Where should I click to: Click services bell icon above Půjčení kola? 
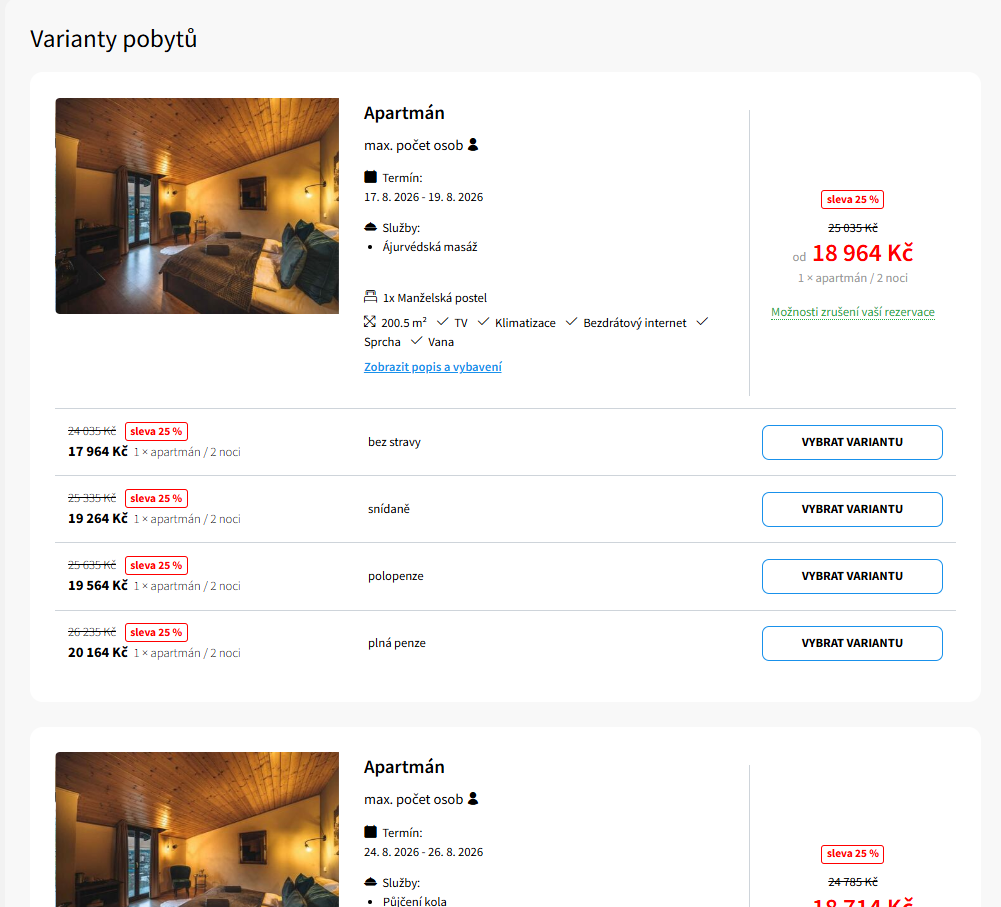370,881
